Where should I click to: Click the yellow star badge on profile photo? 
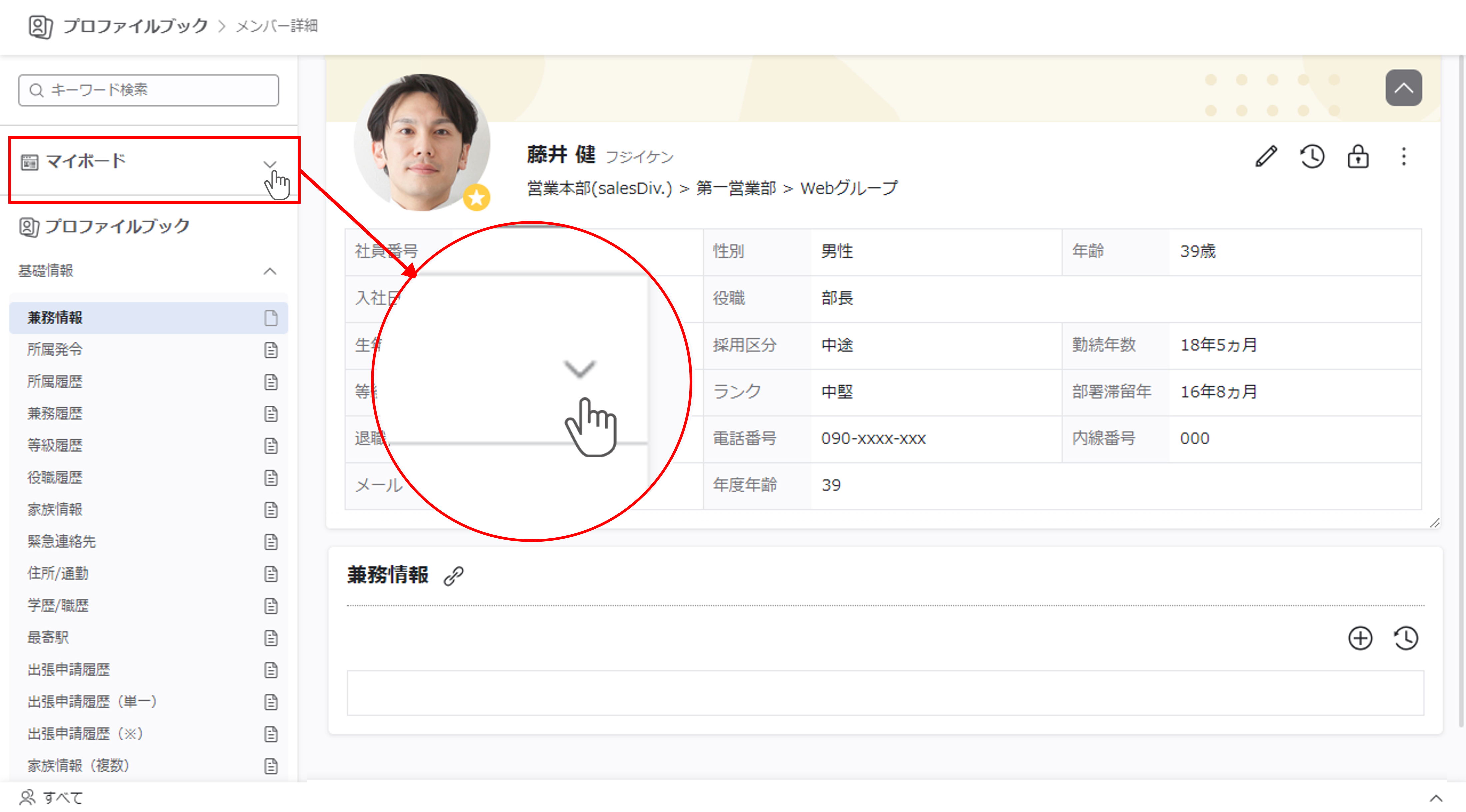click(476, 198)
